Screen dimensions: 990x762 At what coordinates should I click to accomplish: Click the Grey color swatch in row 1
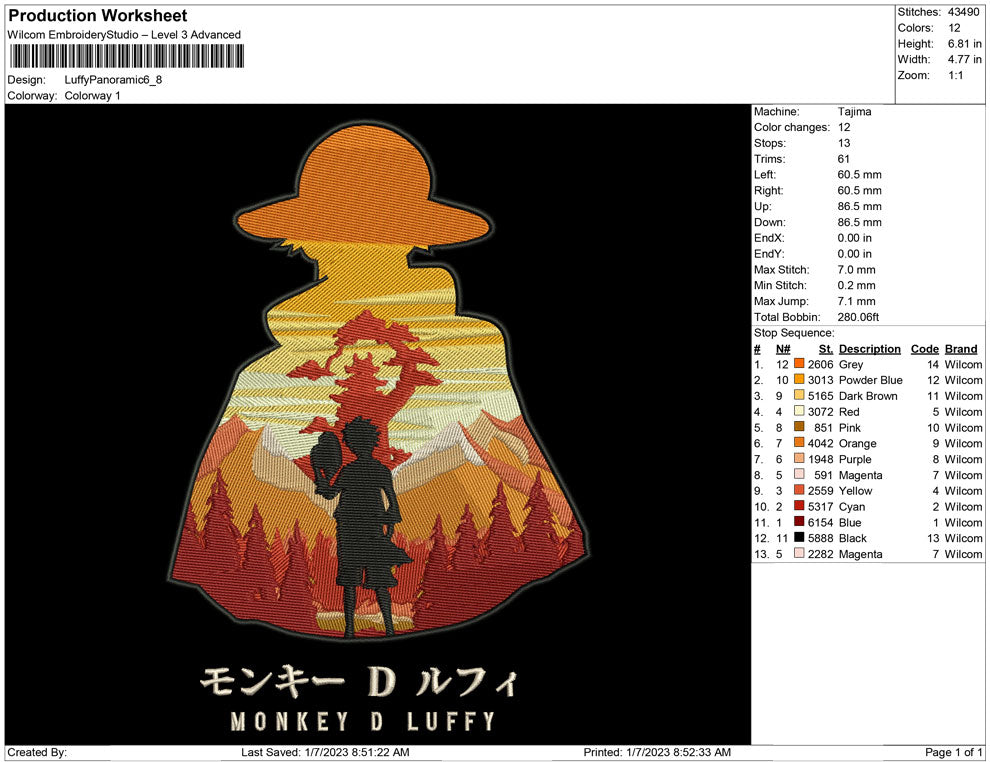(799, 364)
